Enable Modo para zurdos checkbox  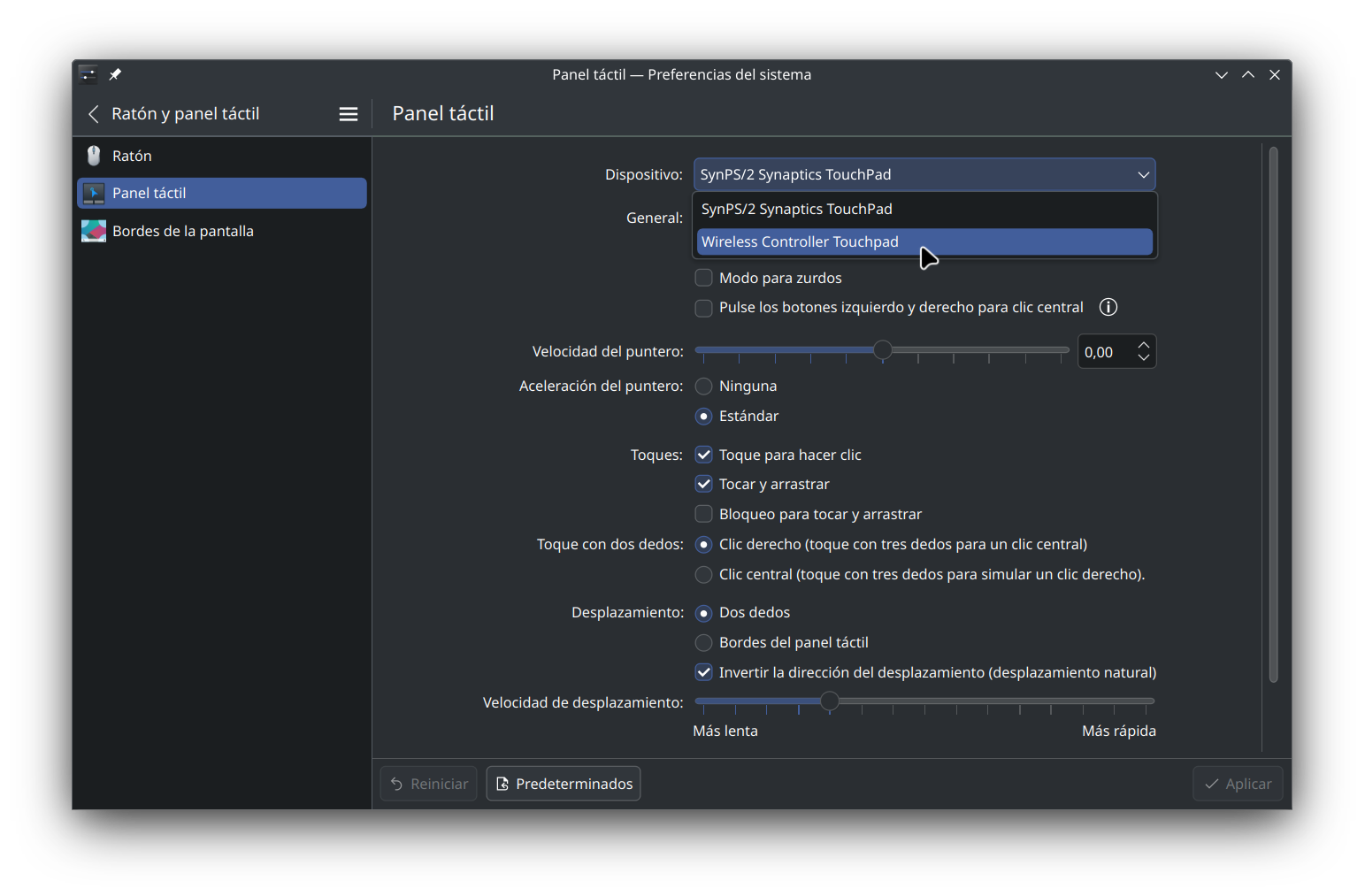tap(704, 278)
